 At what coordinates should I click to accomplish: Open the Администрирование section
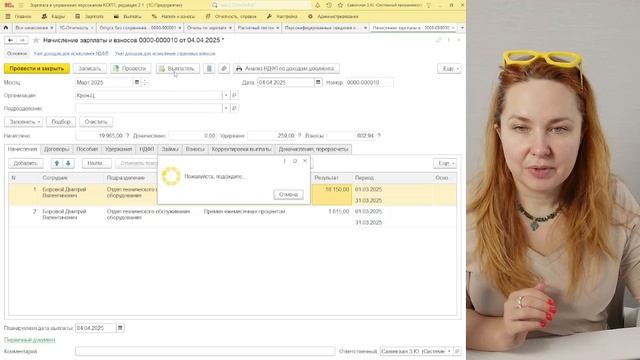pos(333,16)
